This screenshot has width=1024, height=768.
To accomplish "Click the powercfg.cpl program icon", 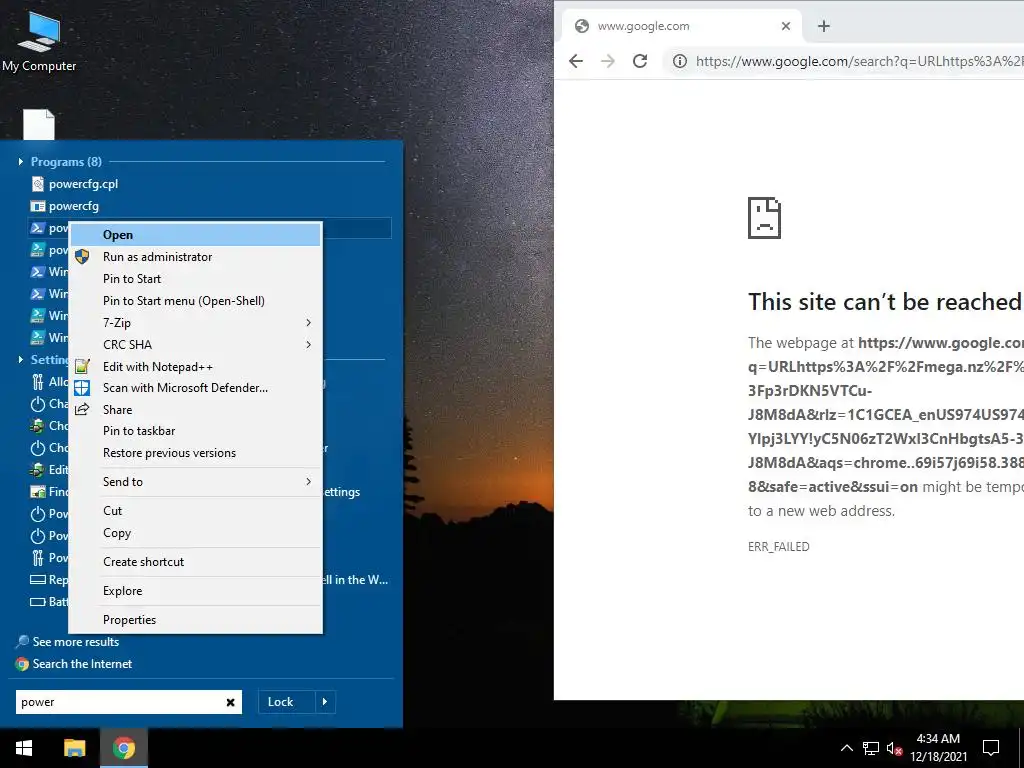I will point(38,184).
